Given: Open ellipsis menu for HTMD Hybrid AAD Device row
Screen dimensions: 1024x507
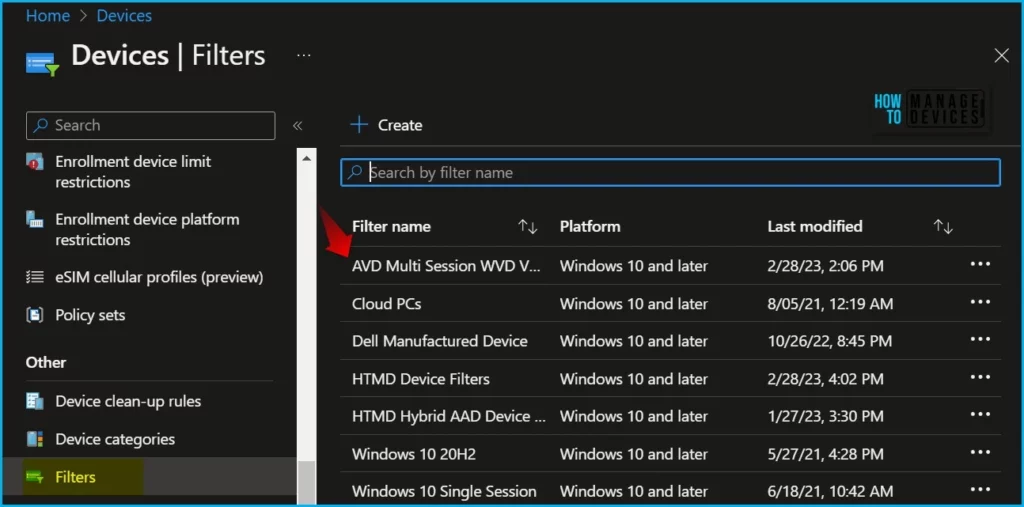Looking at the screenshot, I should pyautogui.click(x=980, y=415).
